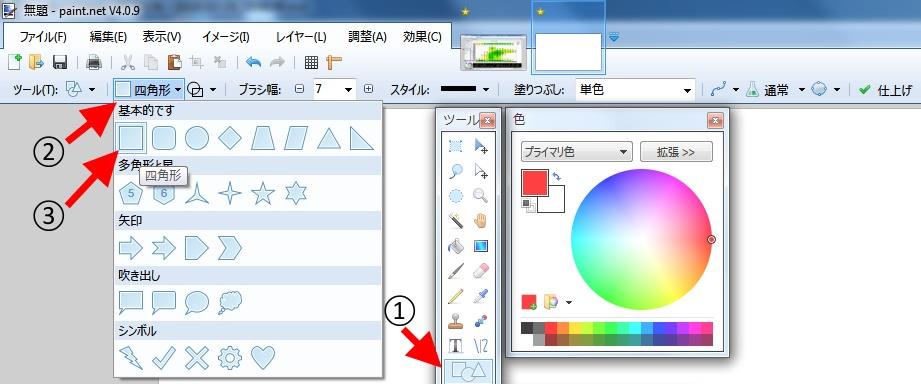Pick the cloud speech bubble shape

pyautogui.click(x=230, y=302)
